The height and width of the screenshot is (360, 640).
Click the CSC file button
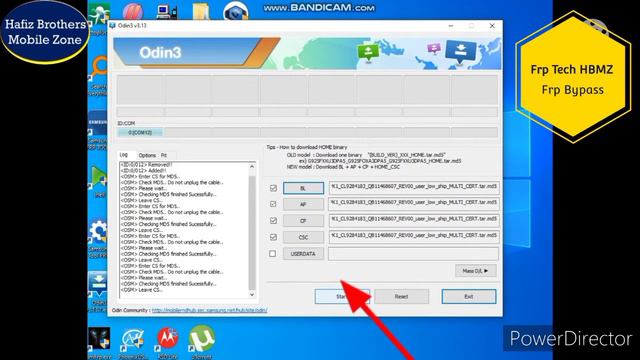pos(303,237)
